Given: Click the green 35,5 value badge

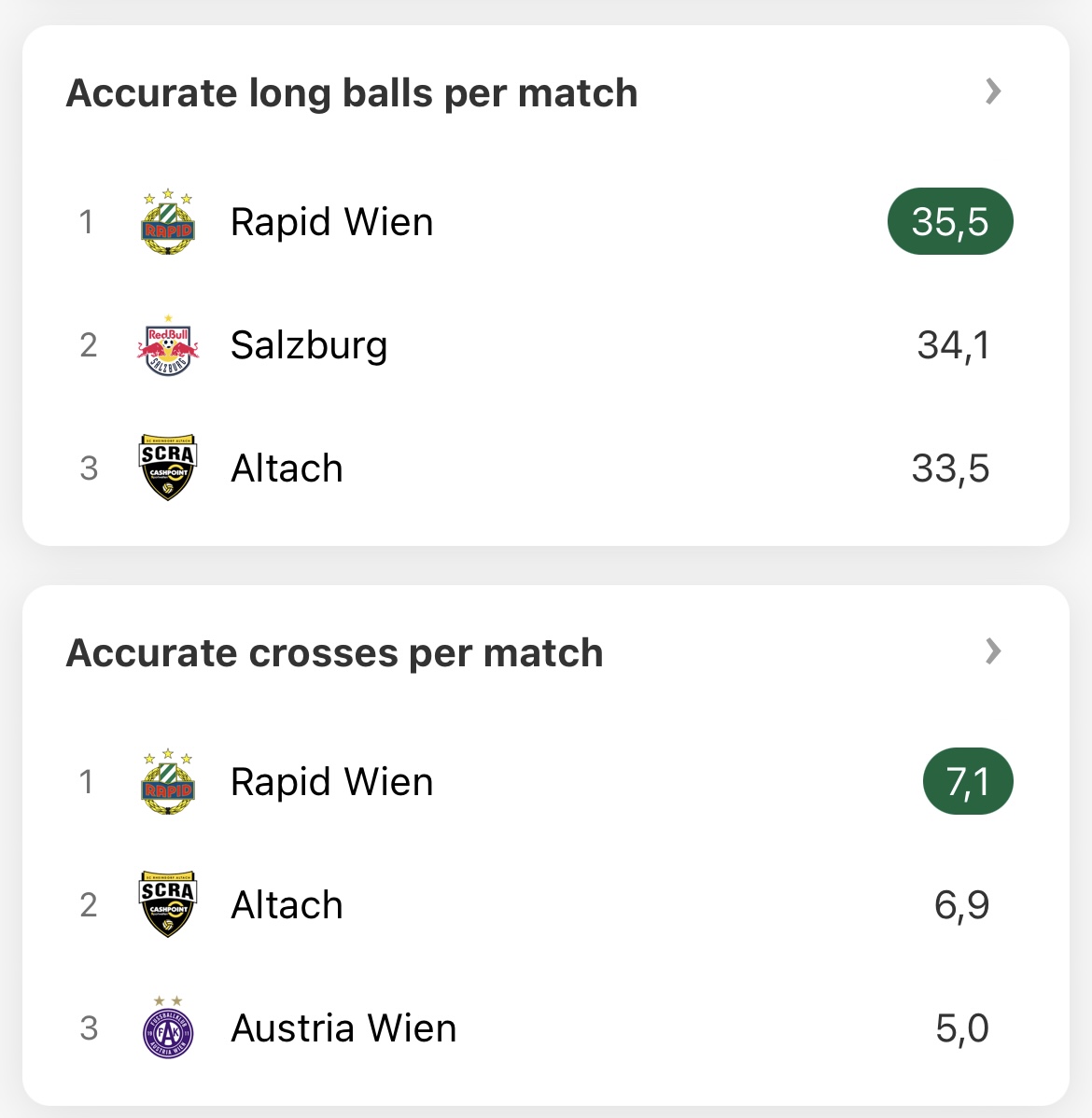Looking at the screenshot, I should pos(949,222).
